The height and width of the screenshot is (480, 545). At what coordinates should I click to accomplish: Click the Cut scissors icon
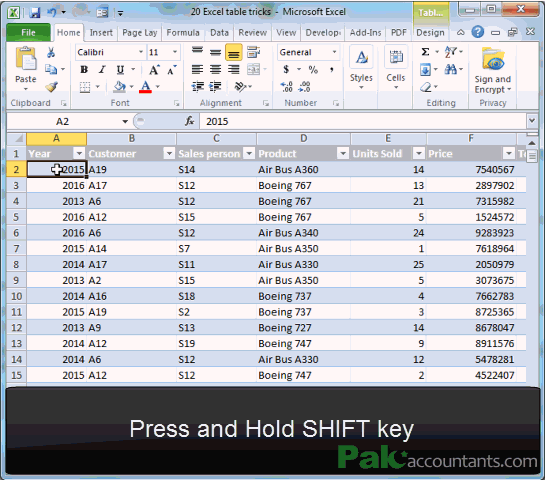tap(51, 52)
